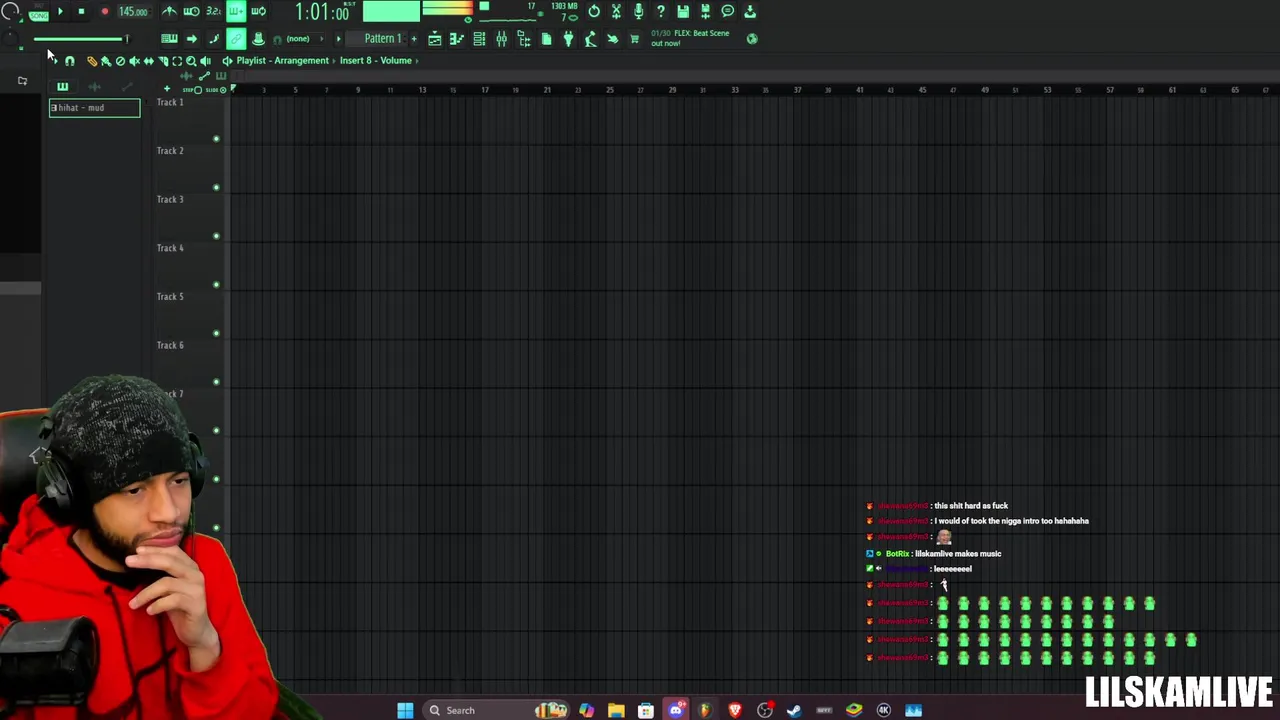Select the pencil draw tool

pyautogui.click(x=92, y=61)
